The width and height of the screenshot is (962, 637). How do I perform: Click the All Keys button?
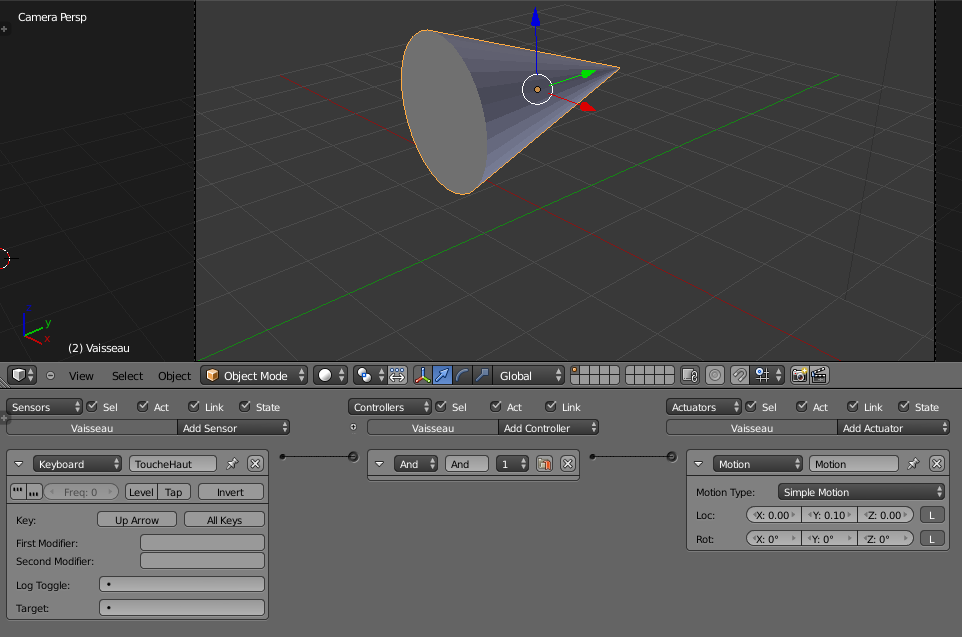224,520
